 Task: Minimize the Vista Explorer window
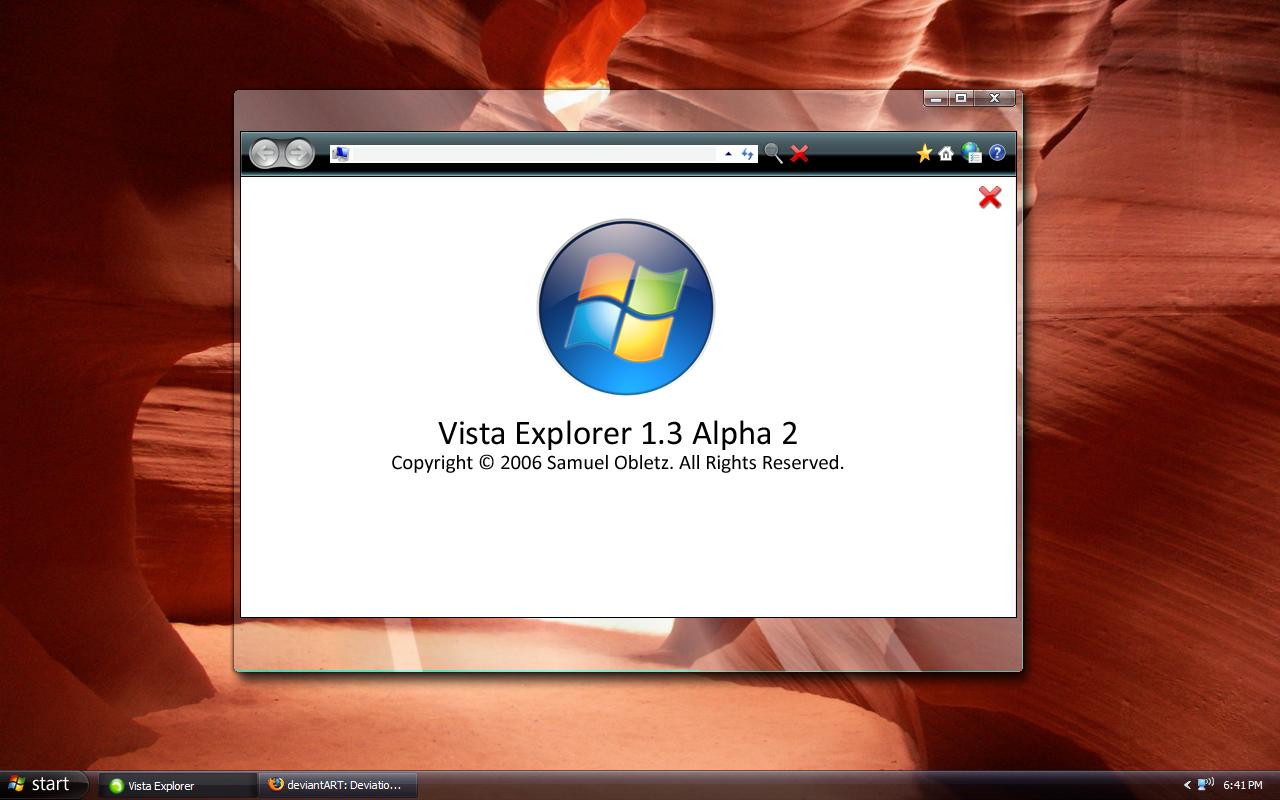click(x=936, y=98)
